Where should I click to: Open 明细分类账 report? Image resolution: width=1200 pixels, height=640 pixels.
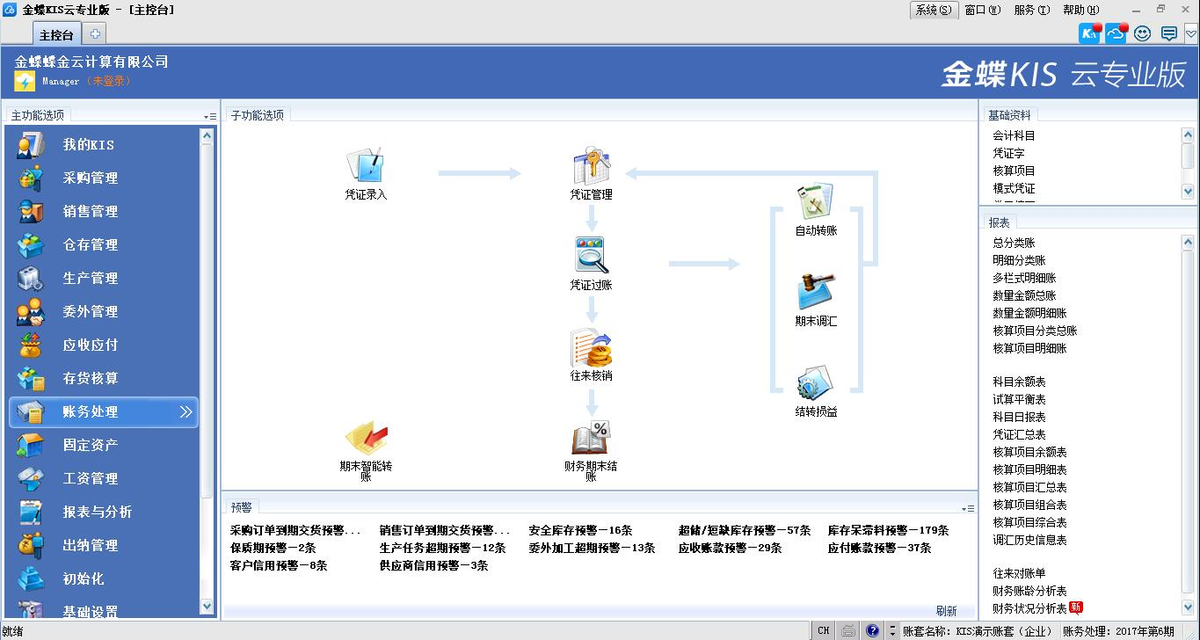pos(1019,260)
